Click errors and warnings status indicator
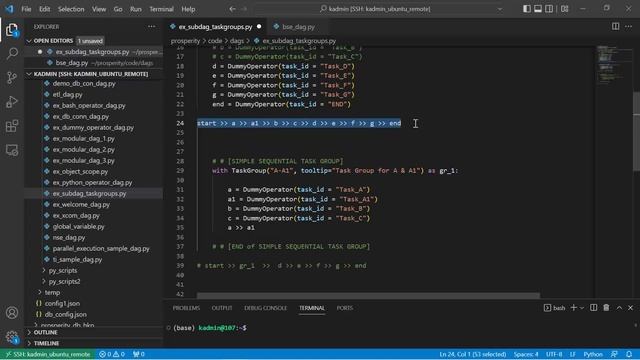This screenshot has height=360, width=640. [112, 354]
